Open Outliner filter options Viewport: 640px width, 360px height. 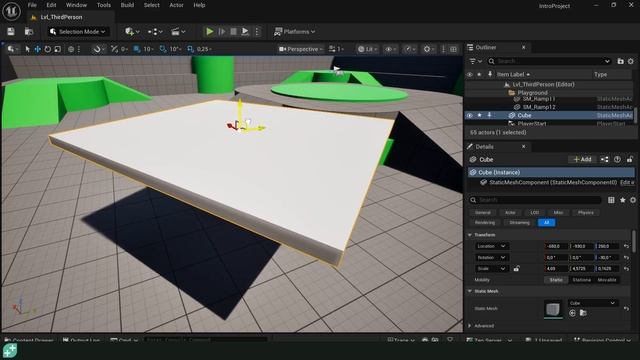tap(476, 61)
